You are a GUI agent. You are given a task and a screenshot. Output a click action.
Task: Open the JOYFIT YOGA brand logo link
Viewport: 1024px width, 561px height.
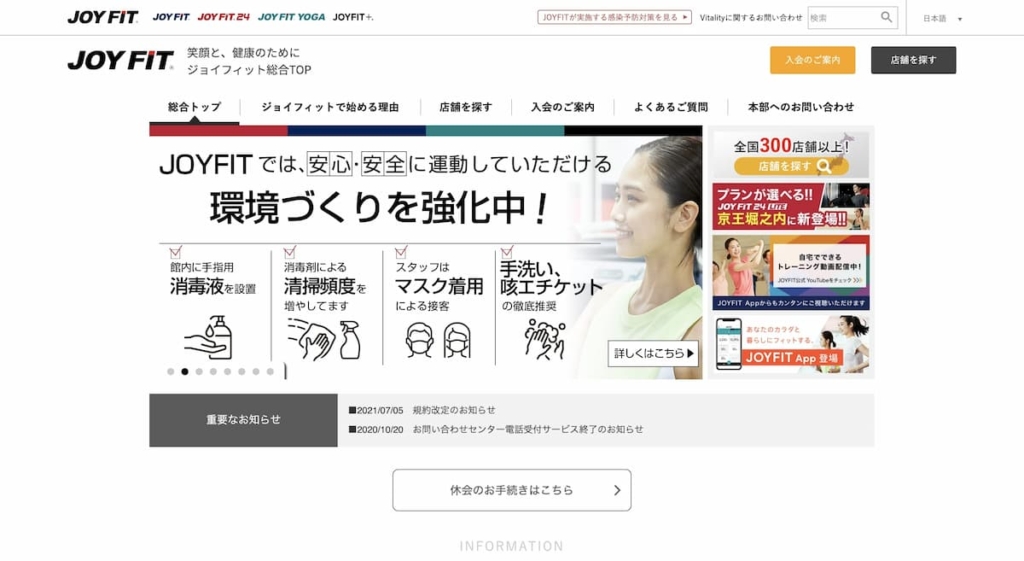(x=291, y=17)
